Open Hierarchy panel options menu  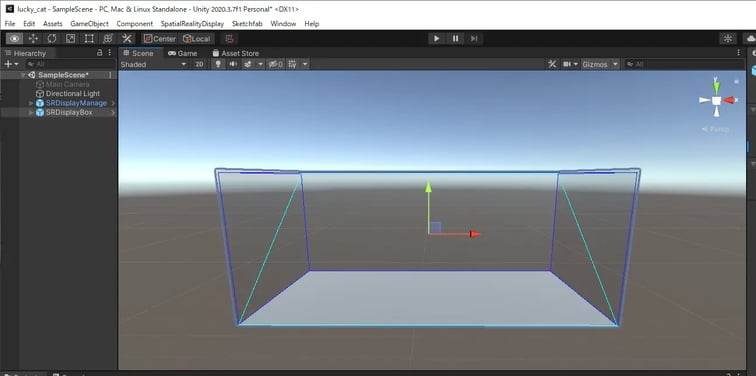(x=110, y=53)
